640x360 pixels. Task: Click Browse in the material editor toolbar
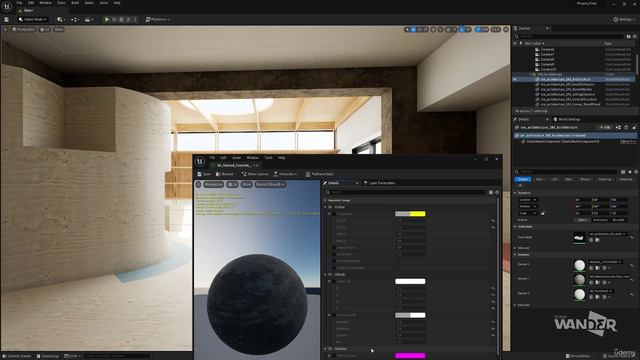tap(224, 174)
